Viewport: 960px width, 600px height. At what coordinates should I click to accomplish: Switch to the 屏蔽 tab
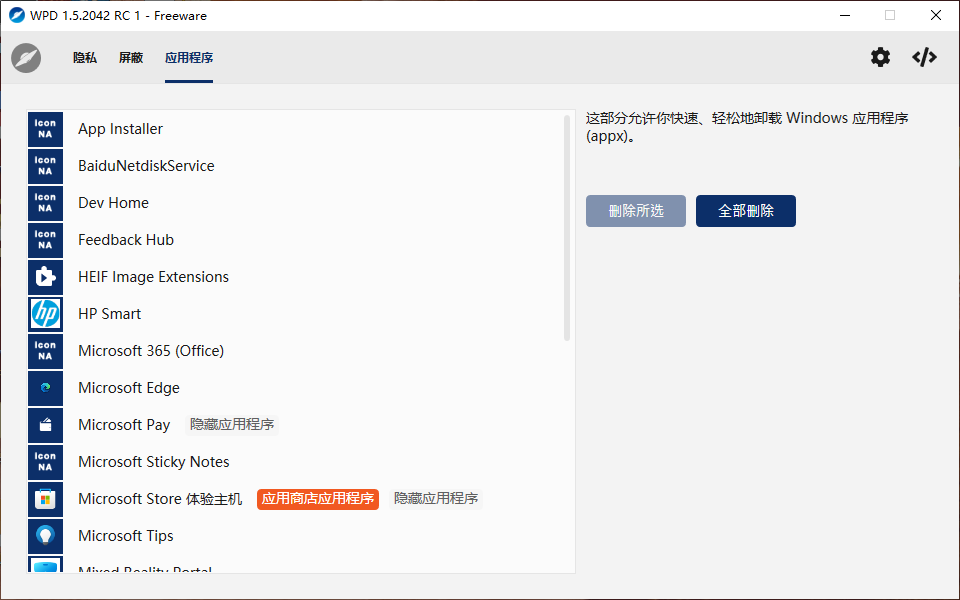(x=130, y=58)
